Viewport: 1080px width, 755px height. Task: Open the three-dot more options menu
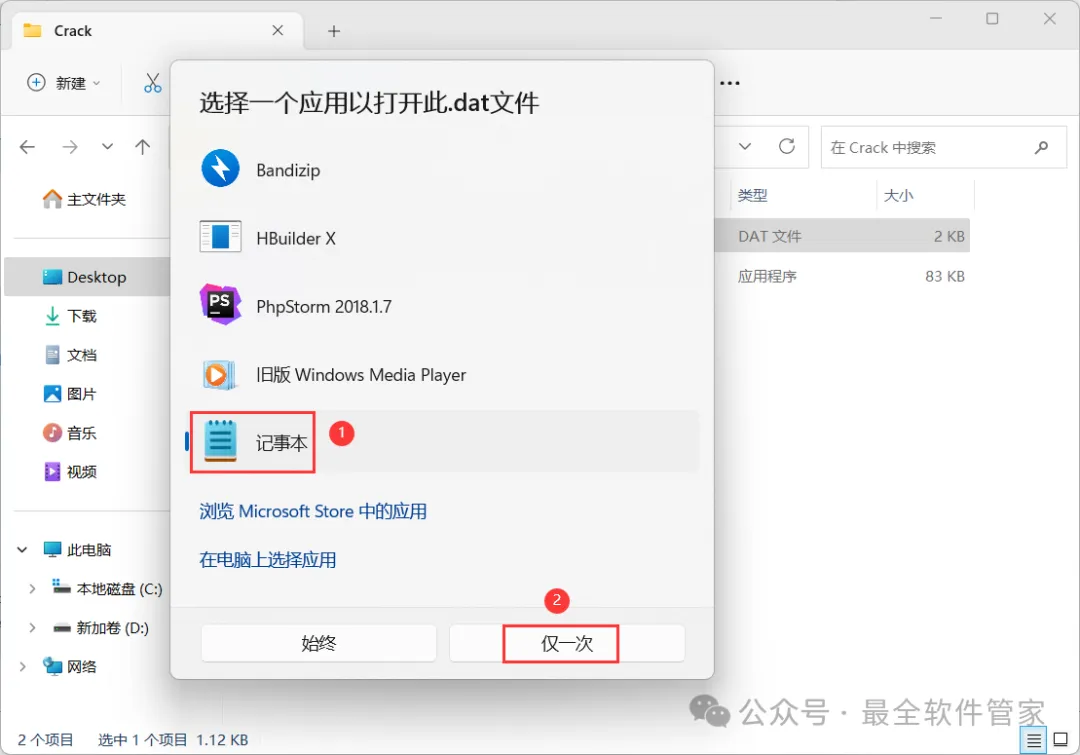coord(729,83)
